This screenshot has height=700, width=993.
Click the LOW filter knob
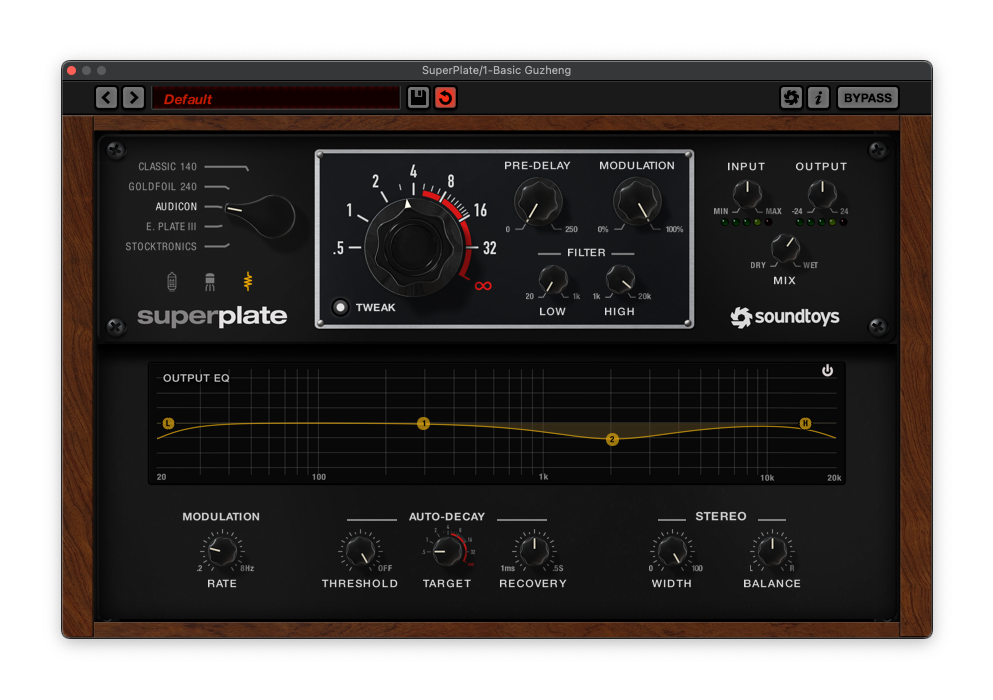pyautogui.click(x=552, y=280)
